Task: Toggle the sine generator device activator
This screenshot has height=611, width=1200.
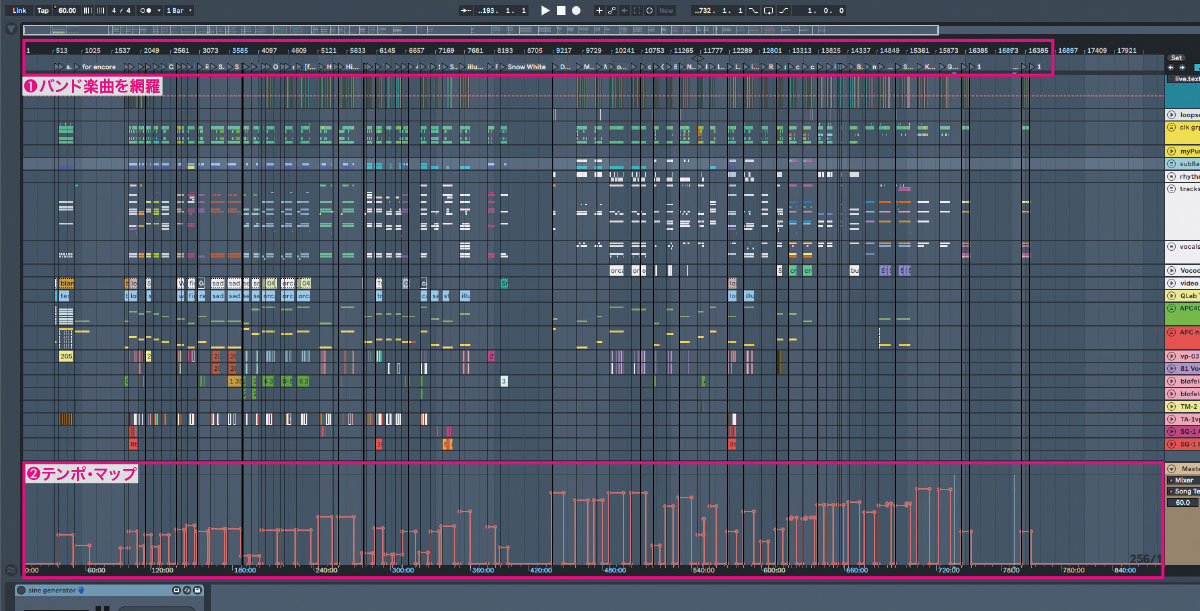Action: (22, 590)
